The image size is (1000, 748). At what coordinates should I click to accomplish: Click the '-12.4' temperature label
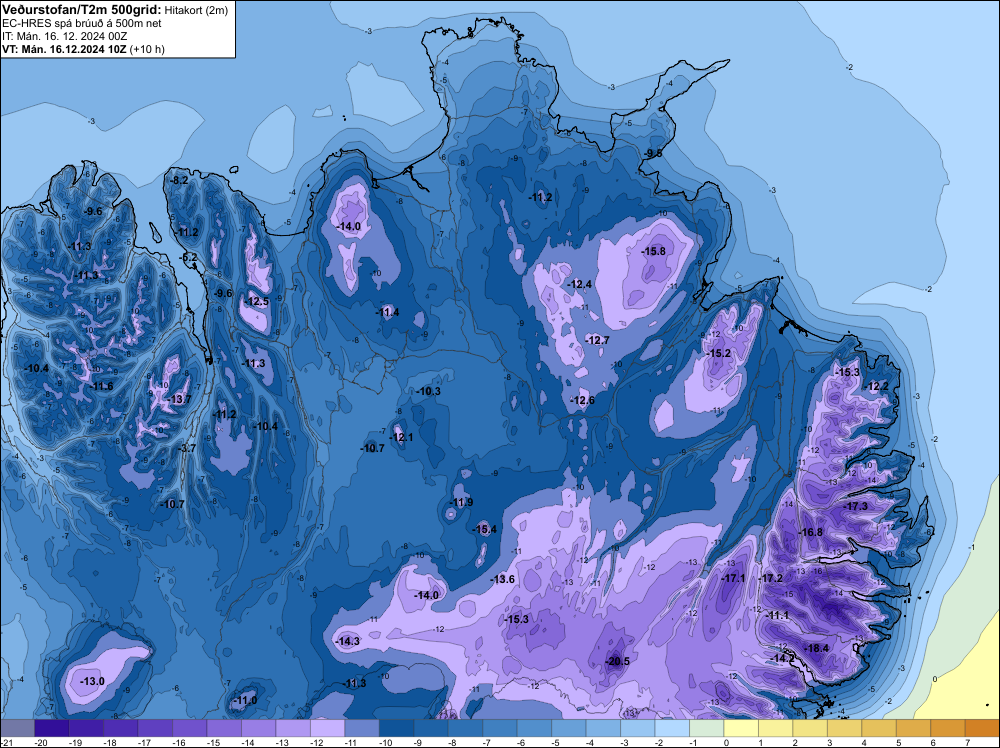coord(580,284)
